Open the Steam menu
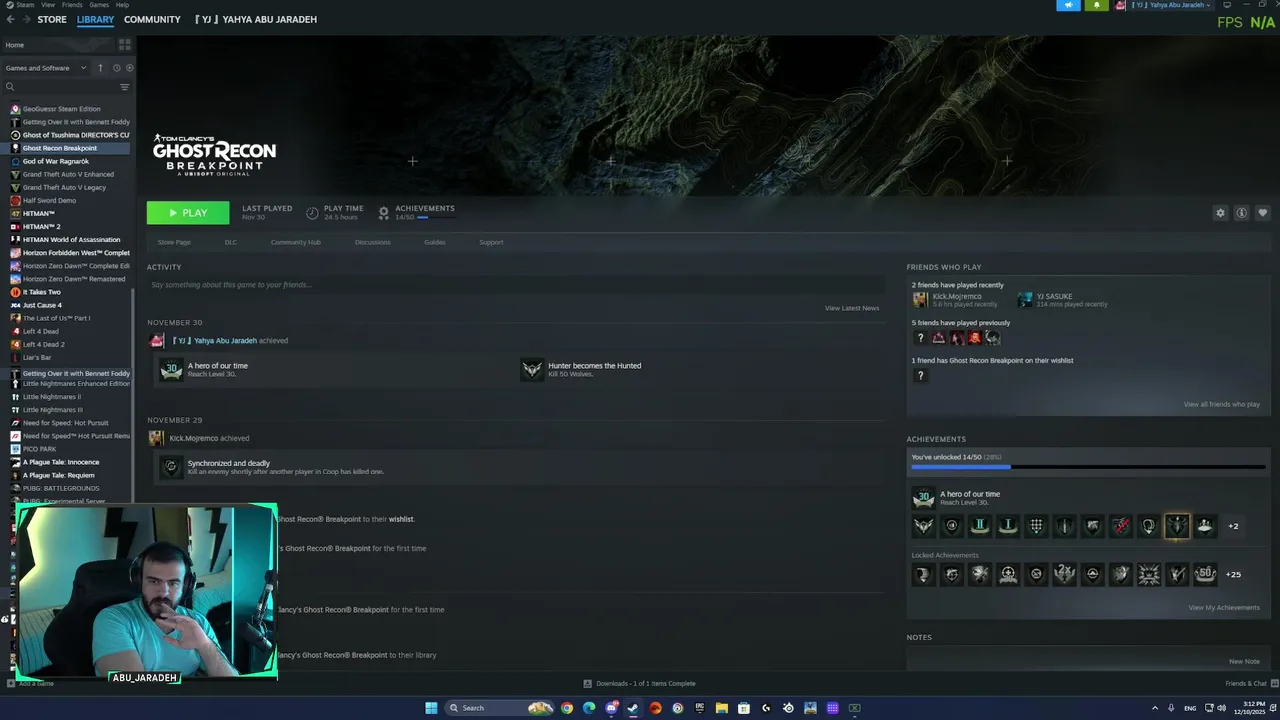The width and height of the screenshot is (1280, 720). coord(25,5)
